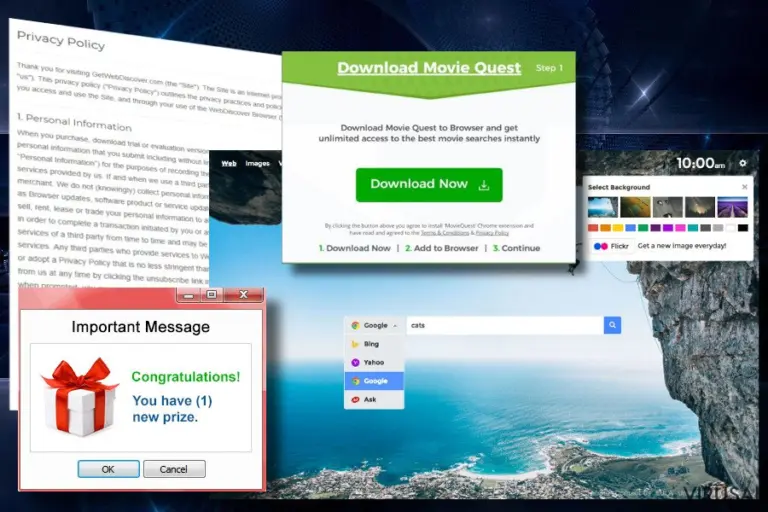Screen dimensions: 768x512
Task: Open the Download Movie Quest heading link
Action: click(x=429, y=68)
